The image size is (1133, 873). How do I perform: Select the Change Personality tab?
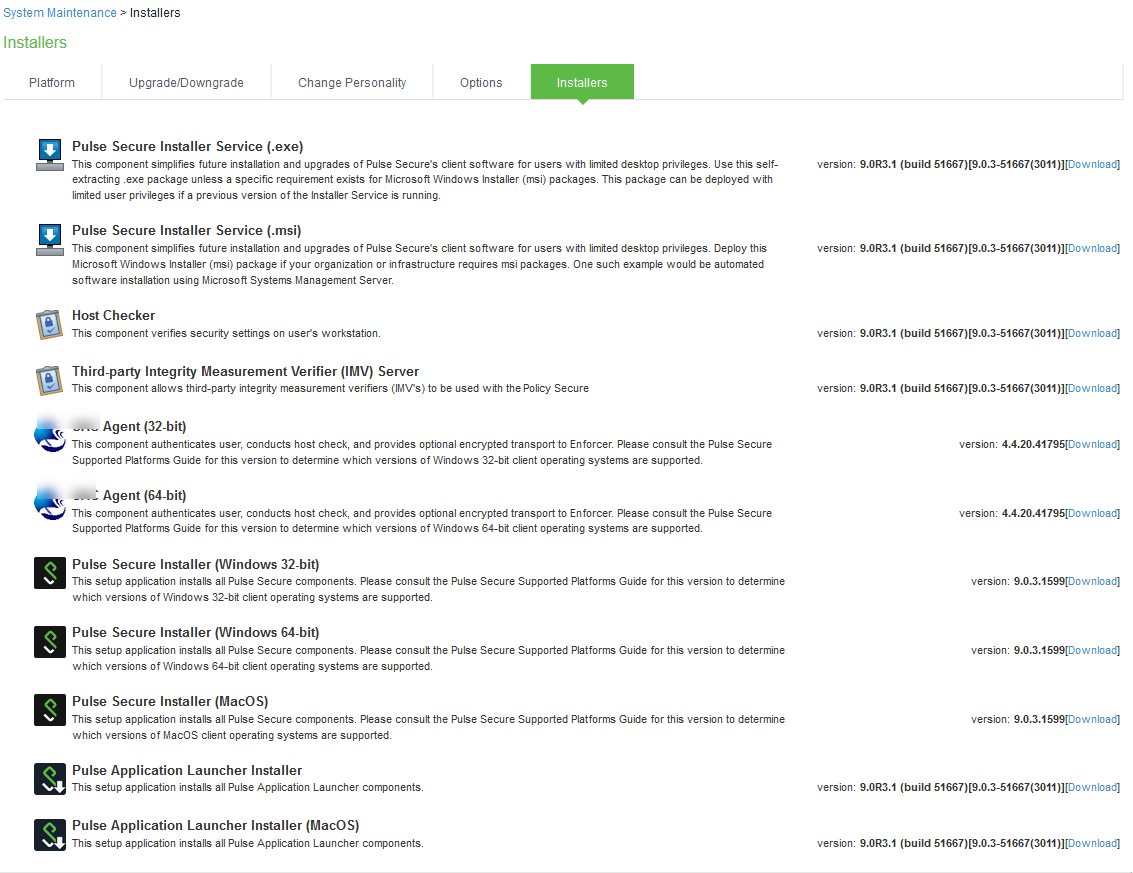tap(351, 83)
